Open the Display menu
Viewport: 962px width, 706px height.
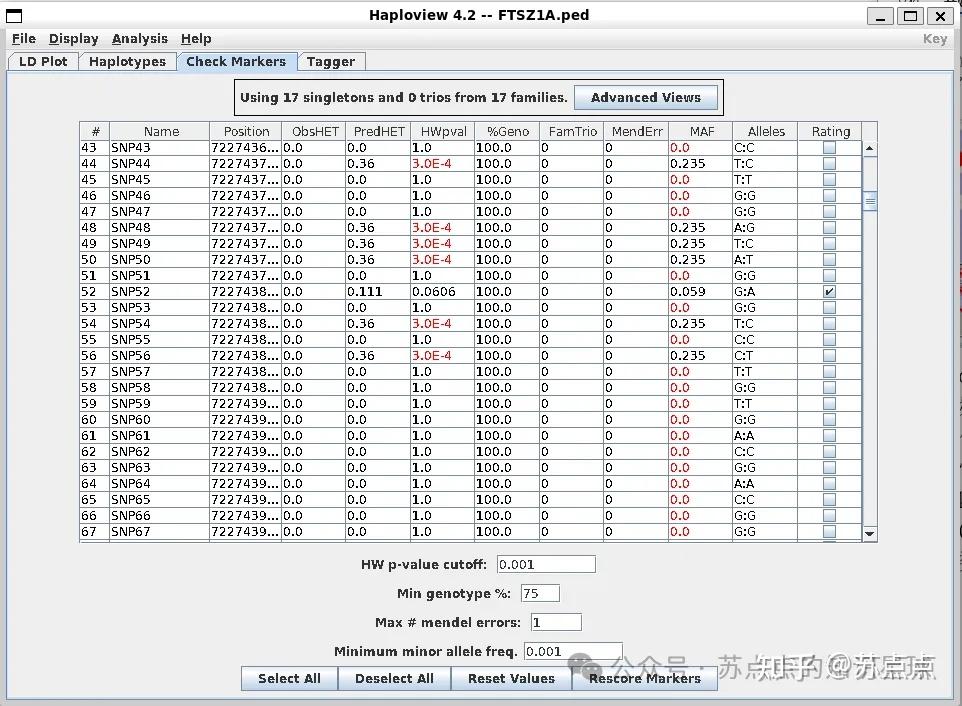click(x=73, y=38)
